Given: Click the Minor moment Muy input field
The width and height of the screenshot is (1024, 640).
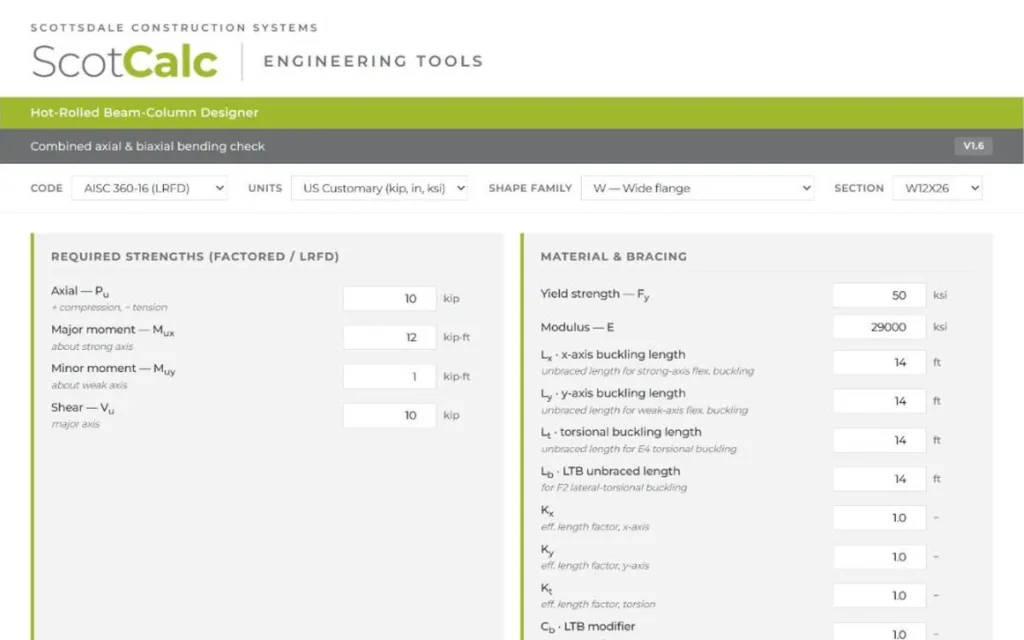Looking at the screenshot, I should click(x=390, y=376).
